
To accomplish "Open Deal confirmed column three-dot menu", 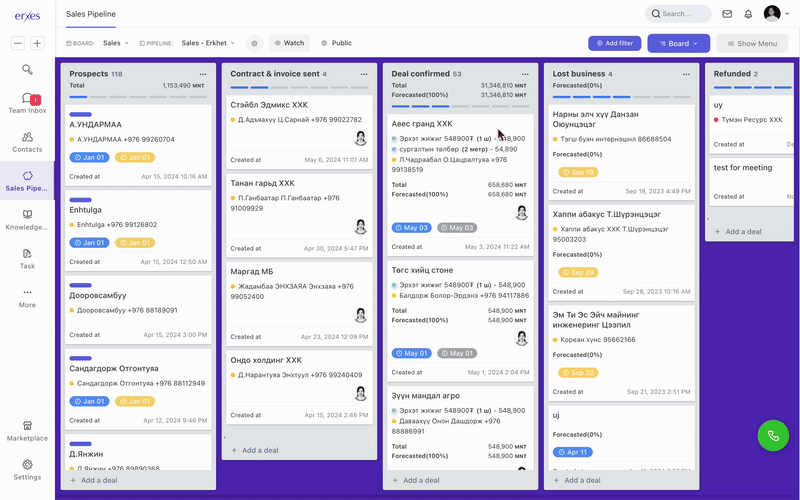I will pyautogui.click(x=525, y=74).
